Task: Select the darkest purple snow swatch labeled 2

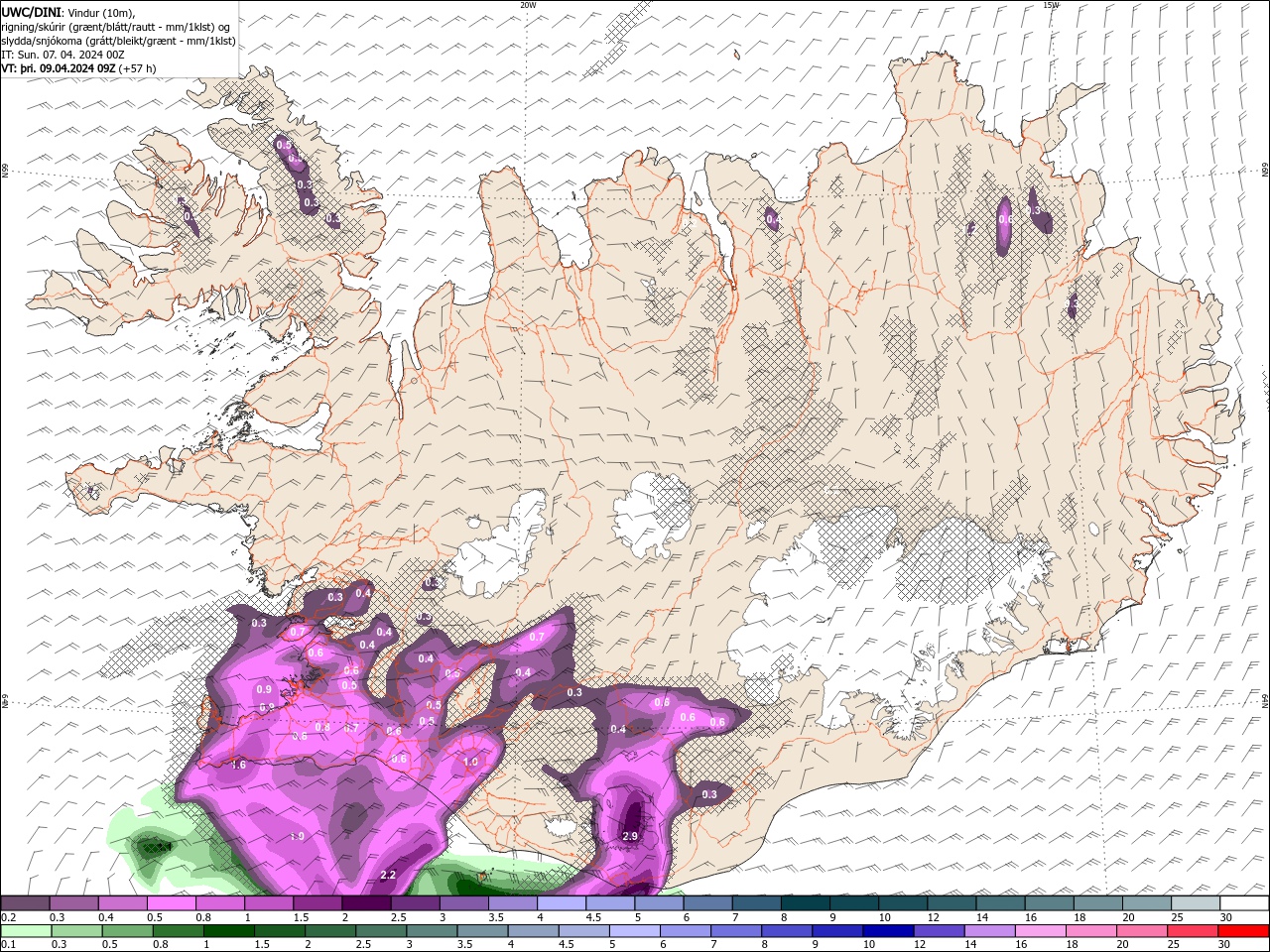Action: [x=365, y=903]
